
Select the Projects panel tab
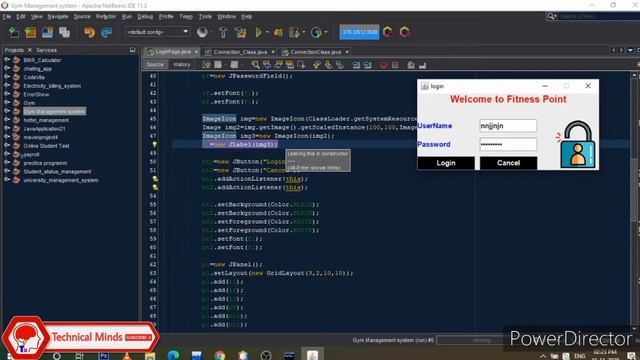coord(14,50)
